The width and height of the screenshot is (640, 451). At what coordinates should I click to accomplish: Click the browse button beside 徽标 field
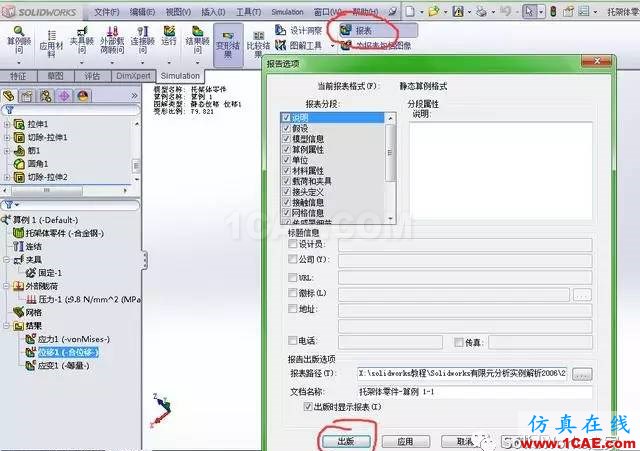point(582,294)
